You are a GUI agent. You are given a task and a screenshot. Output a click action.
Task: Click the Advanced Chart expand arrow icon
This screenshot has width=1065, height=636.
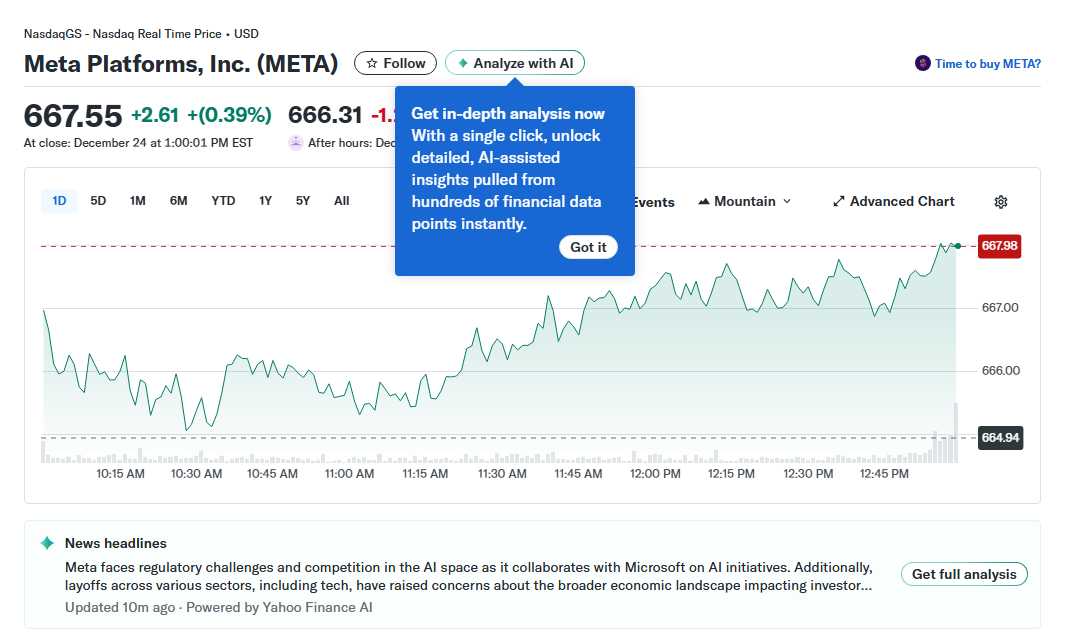coord(838,201)
